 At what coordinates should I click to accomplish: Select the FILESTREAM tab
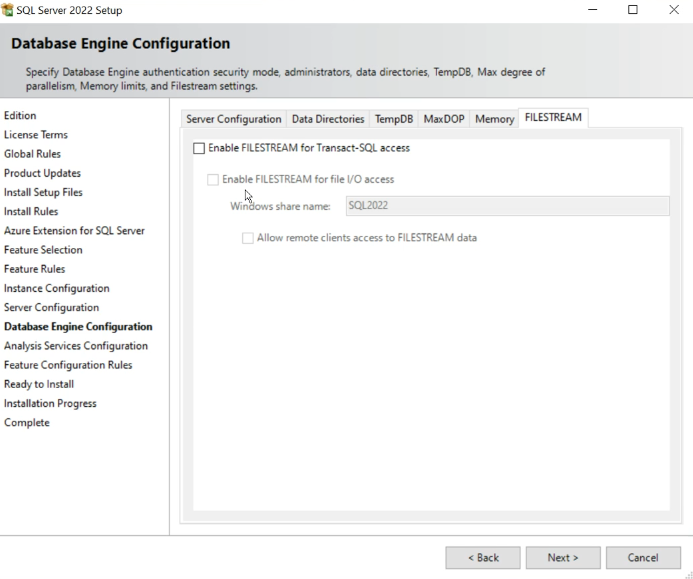[553, 118]
